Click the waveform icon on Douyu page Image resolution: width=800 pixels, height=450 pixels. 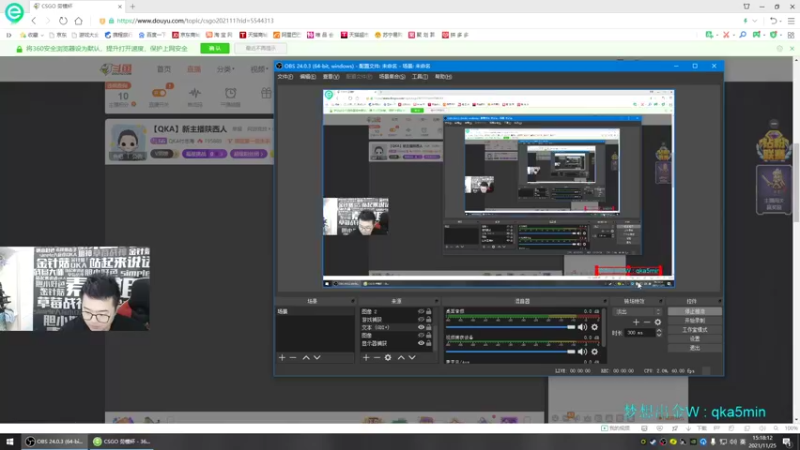pyautogui.click(x=195, y=93)
